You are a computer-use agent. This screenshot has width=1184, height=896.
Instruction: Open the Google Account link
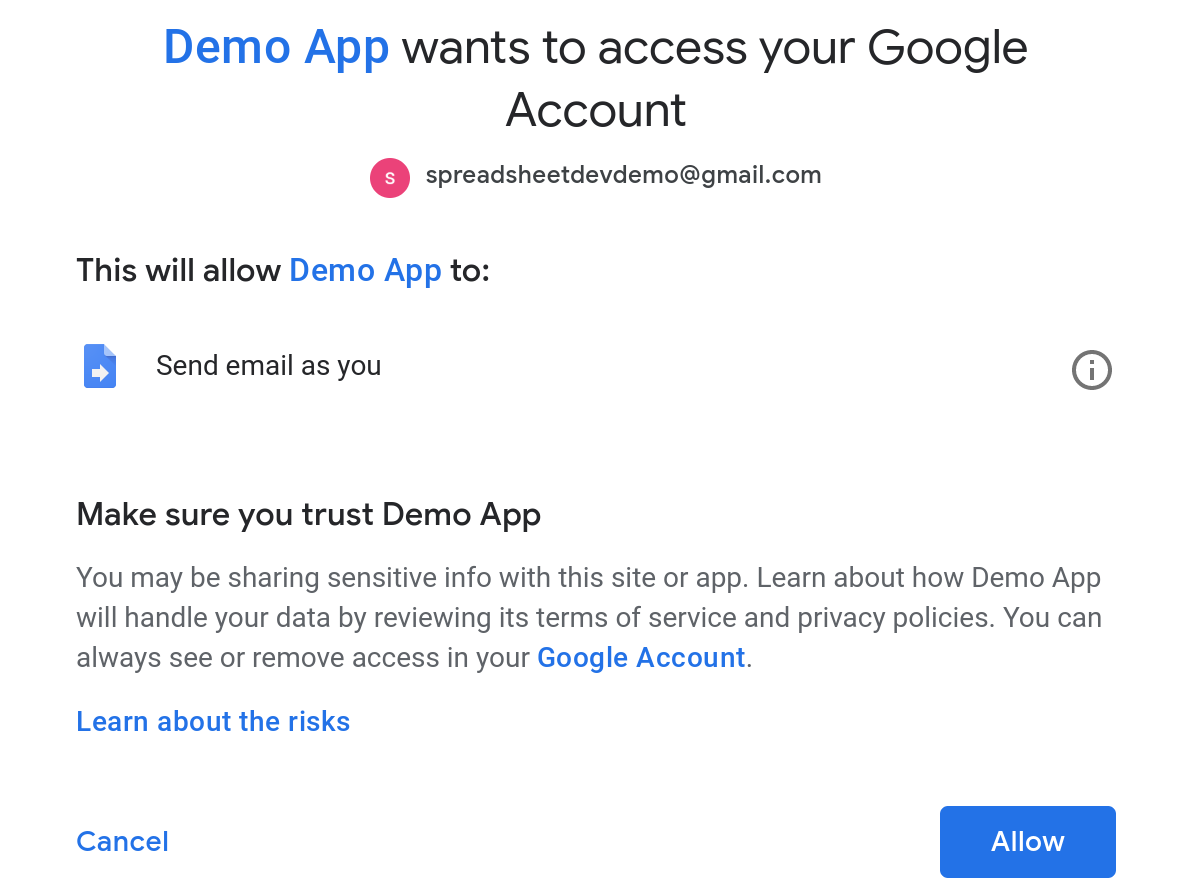[x=641, y=657]
